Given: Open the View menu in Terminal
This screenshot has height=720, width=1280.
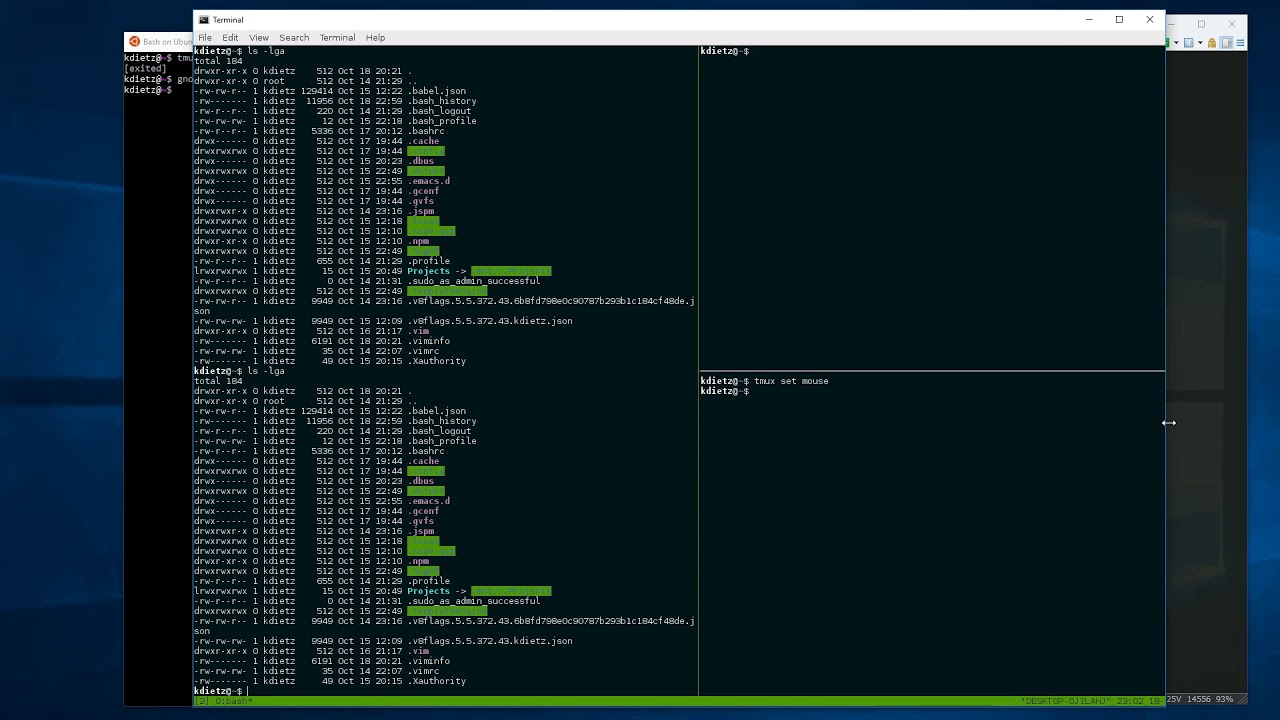Looking at the screenshot, I should click(258, 37).
